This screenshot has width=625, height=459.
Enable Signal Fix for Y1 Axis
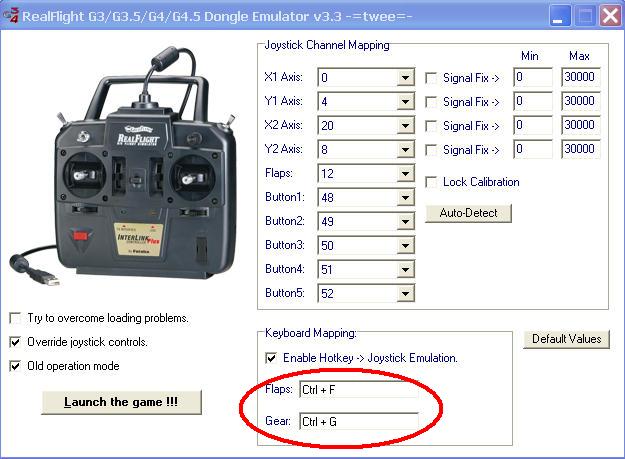click(431, 102)
